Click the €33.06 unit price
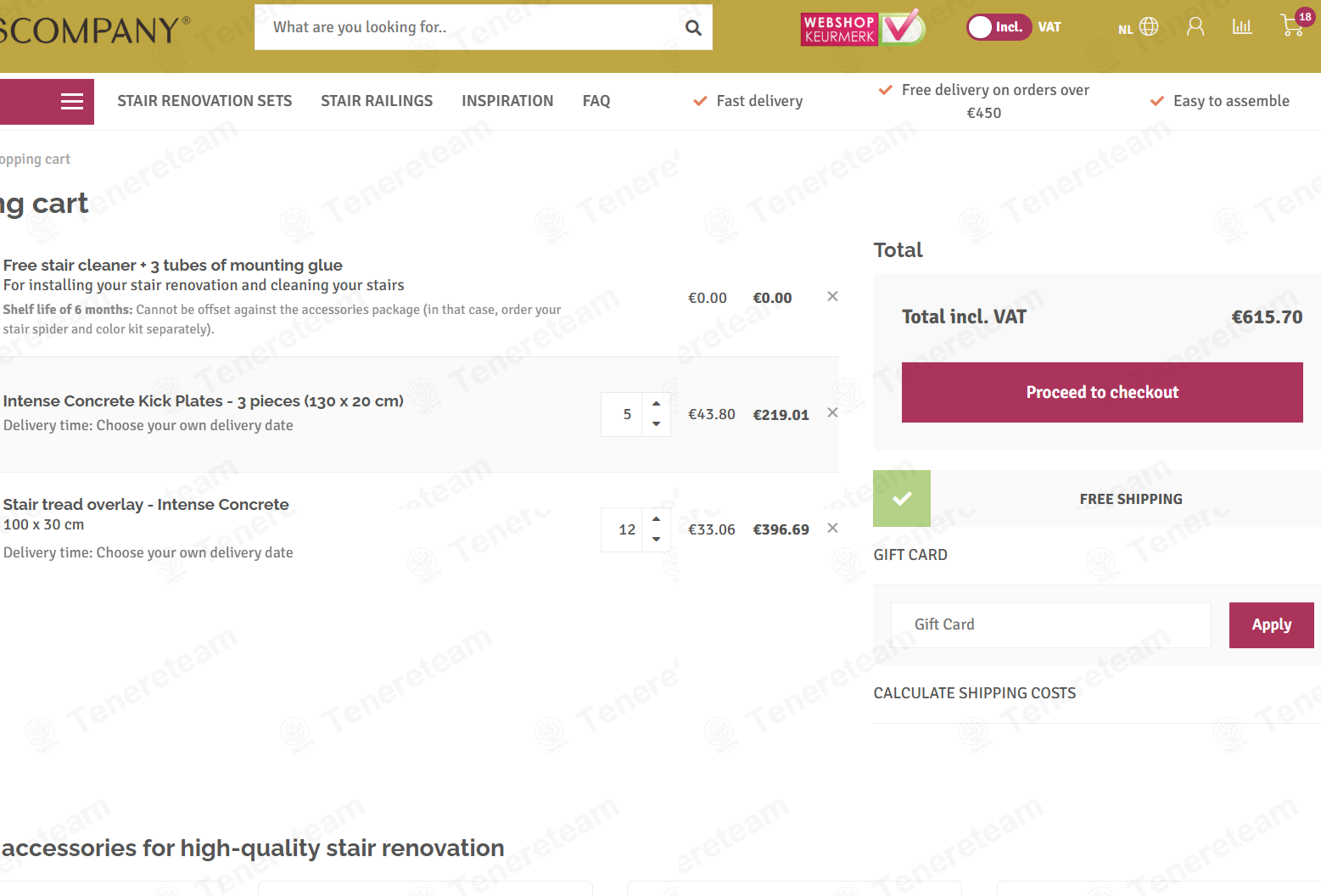 click(x=711, y=529)
